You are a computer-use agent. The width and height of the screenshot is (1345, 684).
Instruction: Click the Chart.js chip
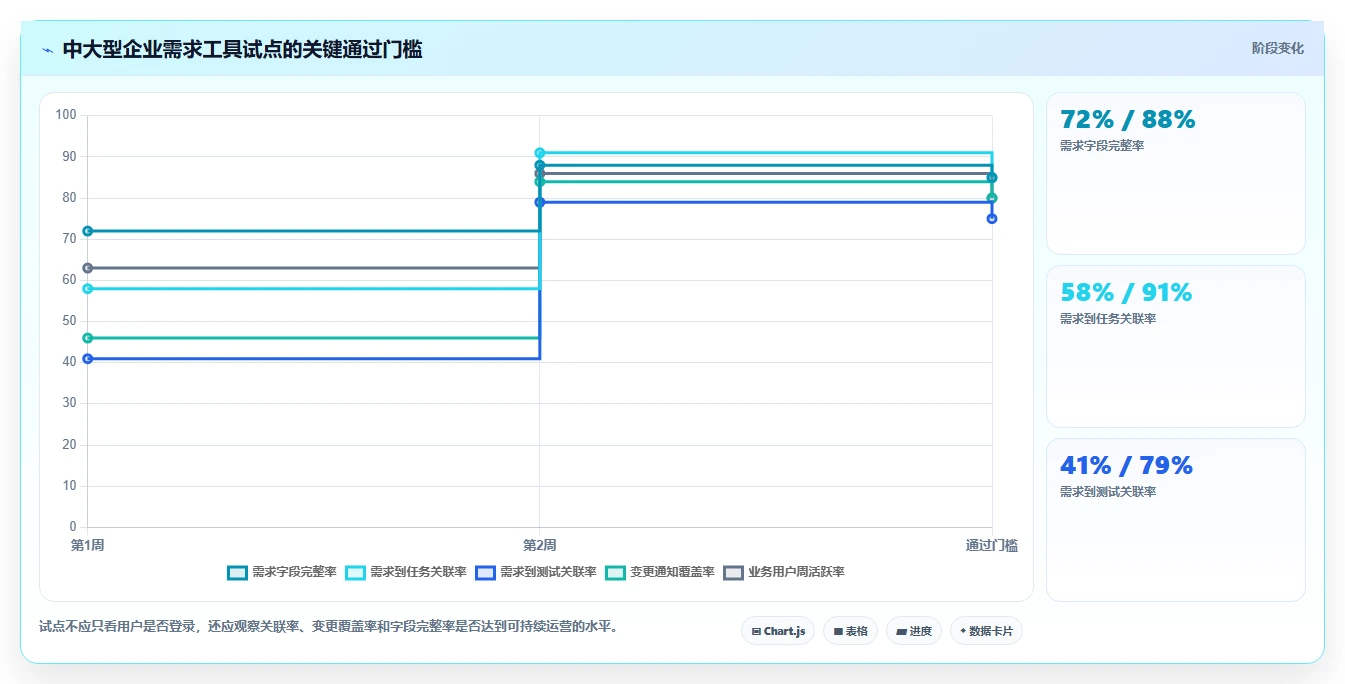778,631
